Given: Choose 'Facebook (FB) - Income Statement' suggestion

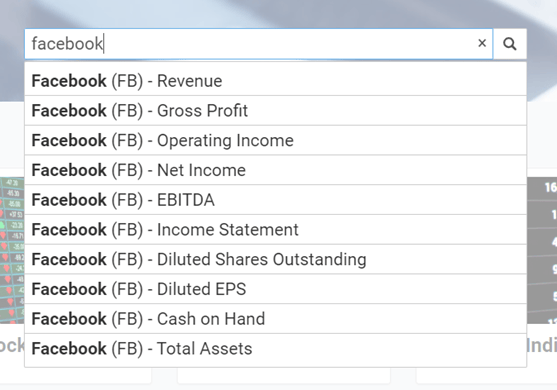Looking at the screenshot, I should [275, 229].
